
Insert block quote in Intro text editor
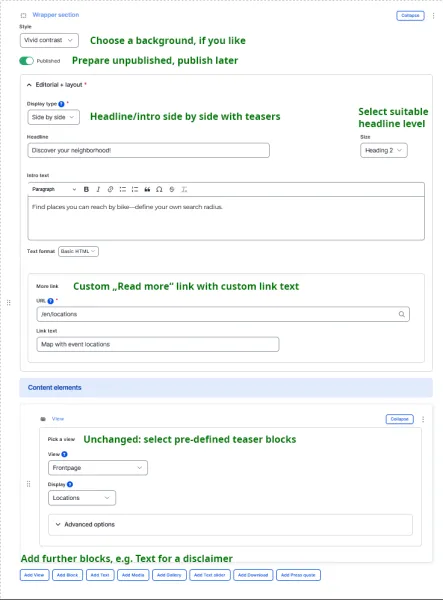click(147, 189)
